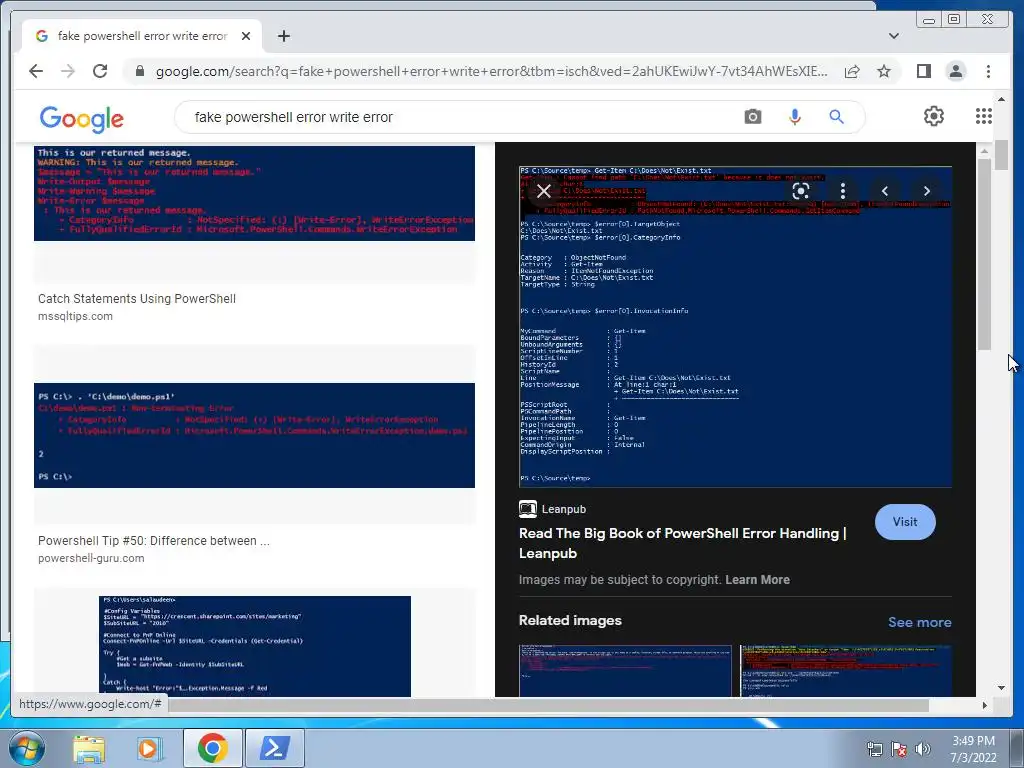Open Big Book of PowerShell Error Handling title

coord(682,543)
